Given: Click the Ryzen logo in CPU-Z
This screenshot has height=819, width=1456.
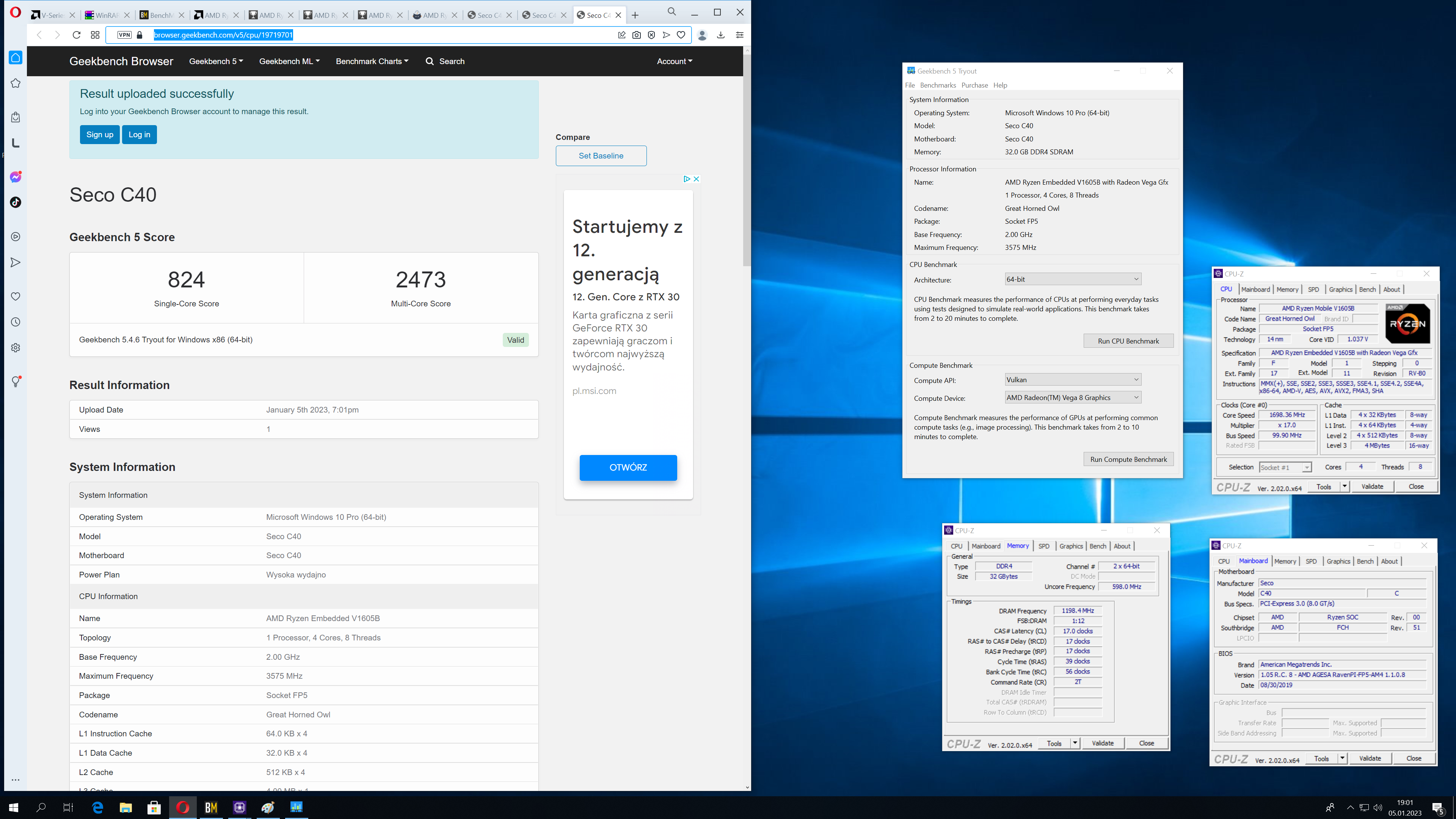Looking at the screenshot, I should pyautogui.click(x=1407, y=324).
